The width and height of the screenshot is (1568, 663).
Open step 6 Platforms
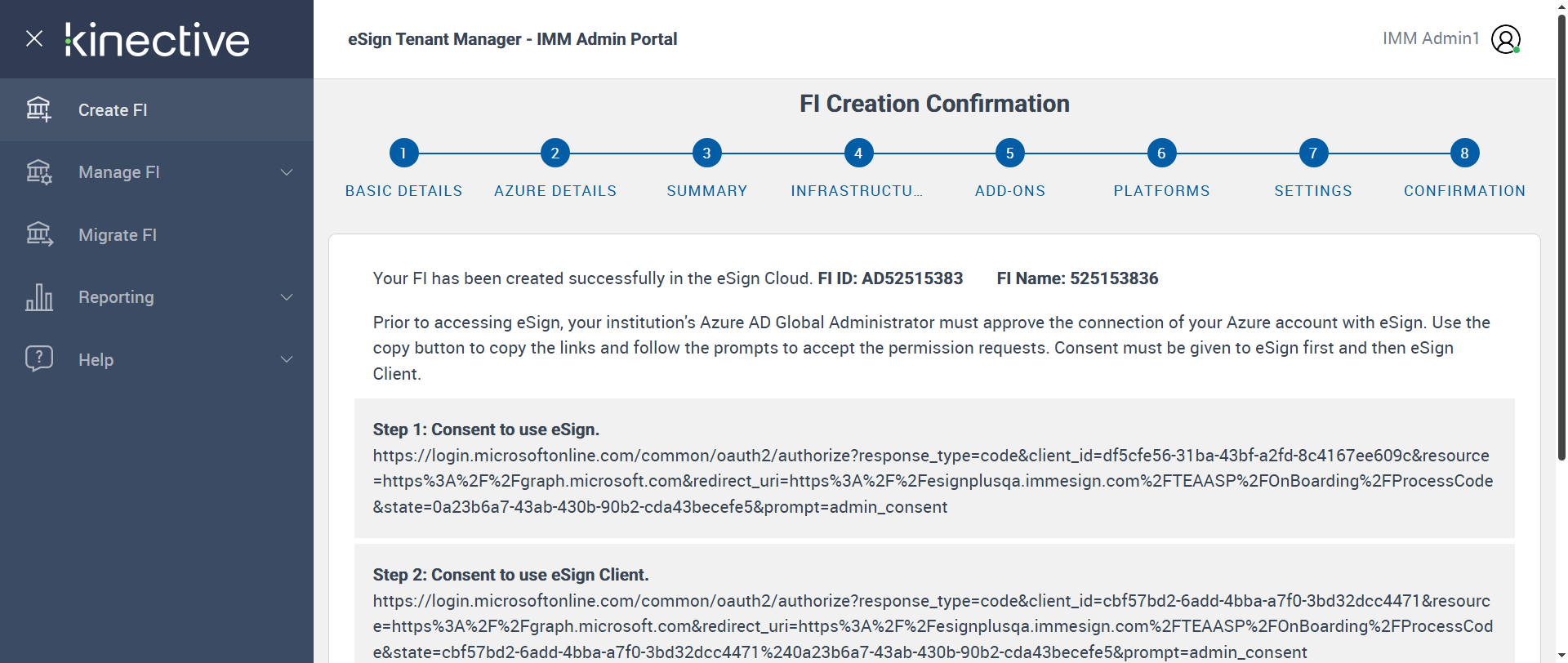click(1161, 153)
